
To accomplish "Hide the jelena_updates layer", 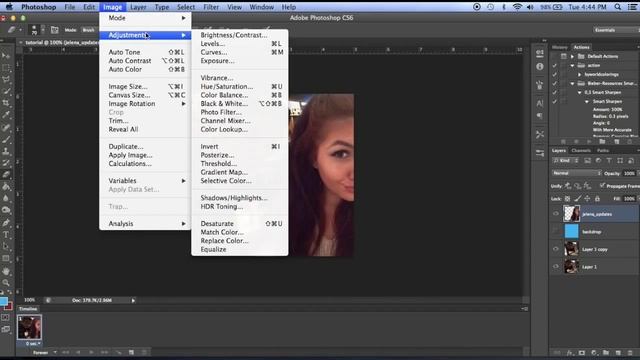I will click(556, 213).
